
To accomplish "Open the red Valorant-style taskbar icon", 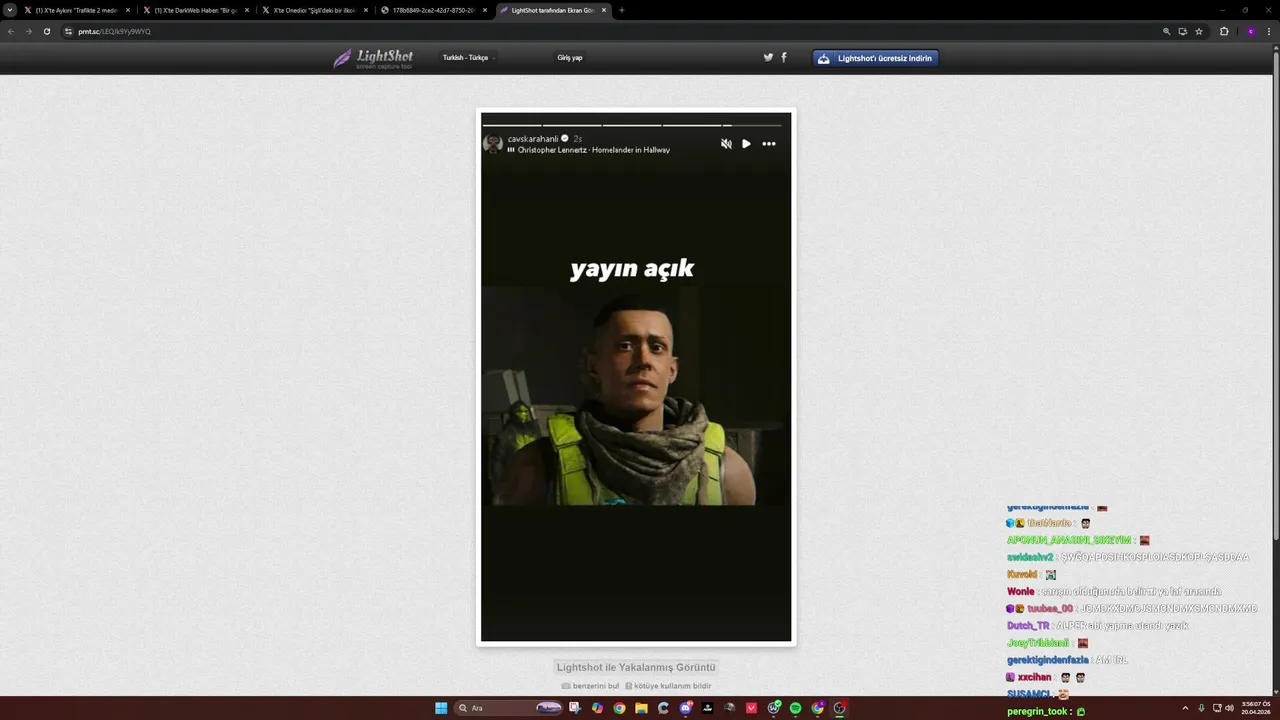I will click(752, 708).
